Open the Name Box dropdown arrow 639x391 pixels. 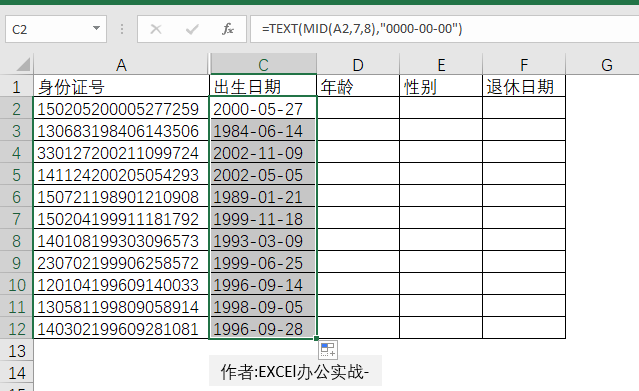(x=96, y=29)
